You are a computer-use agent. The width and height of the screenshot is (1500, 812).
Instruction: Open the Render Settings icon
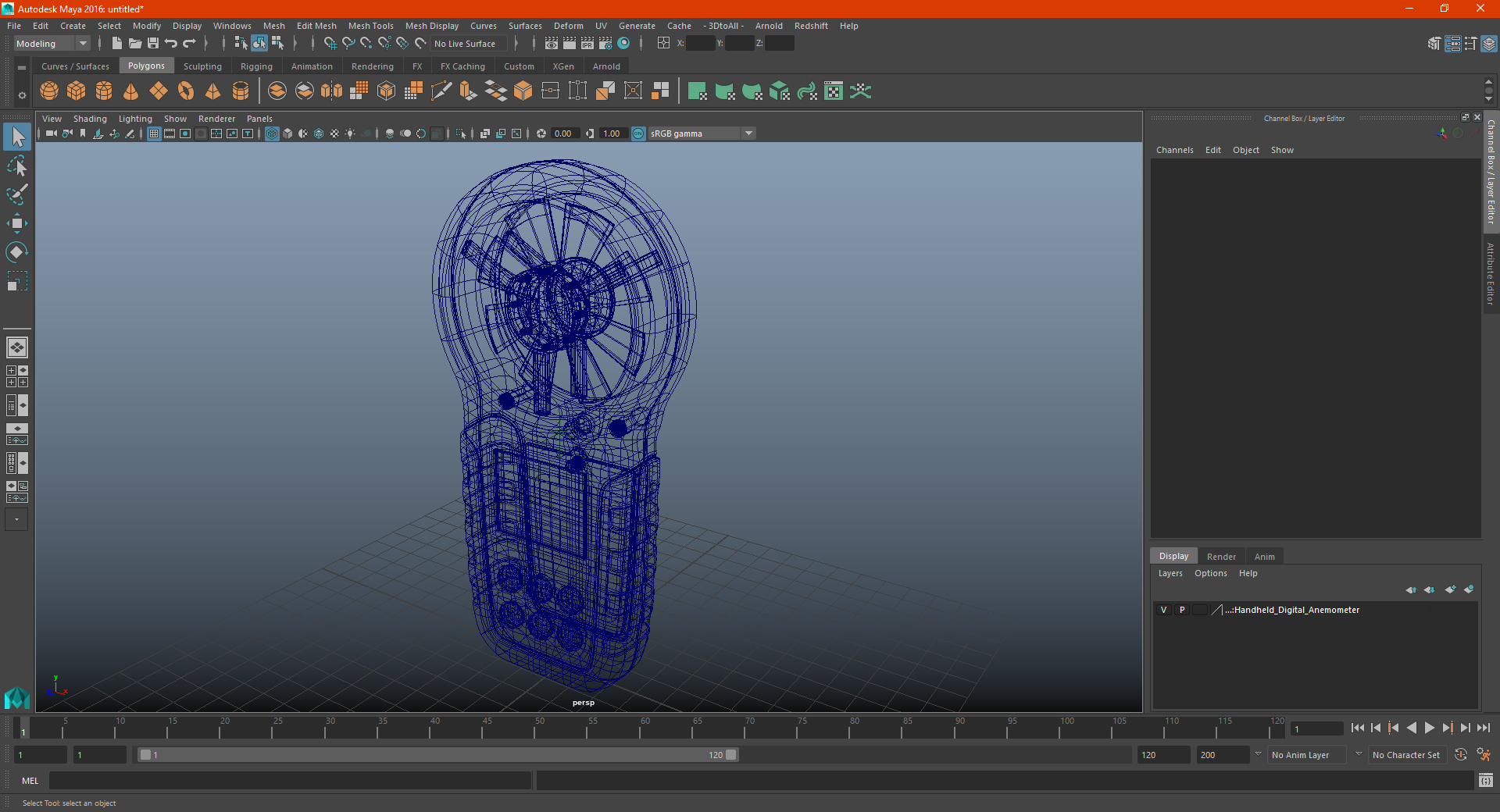605,44
